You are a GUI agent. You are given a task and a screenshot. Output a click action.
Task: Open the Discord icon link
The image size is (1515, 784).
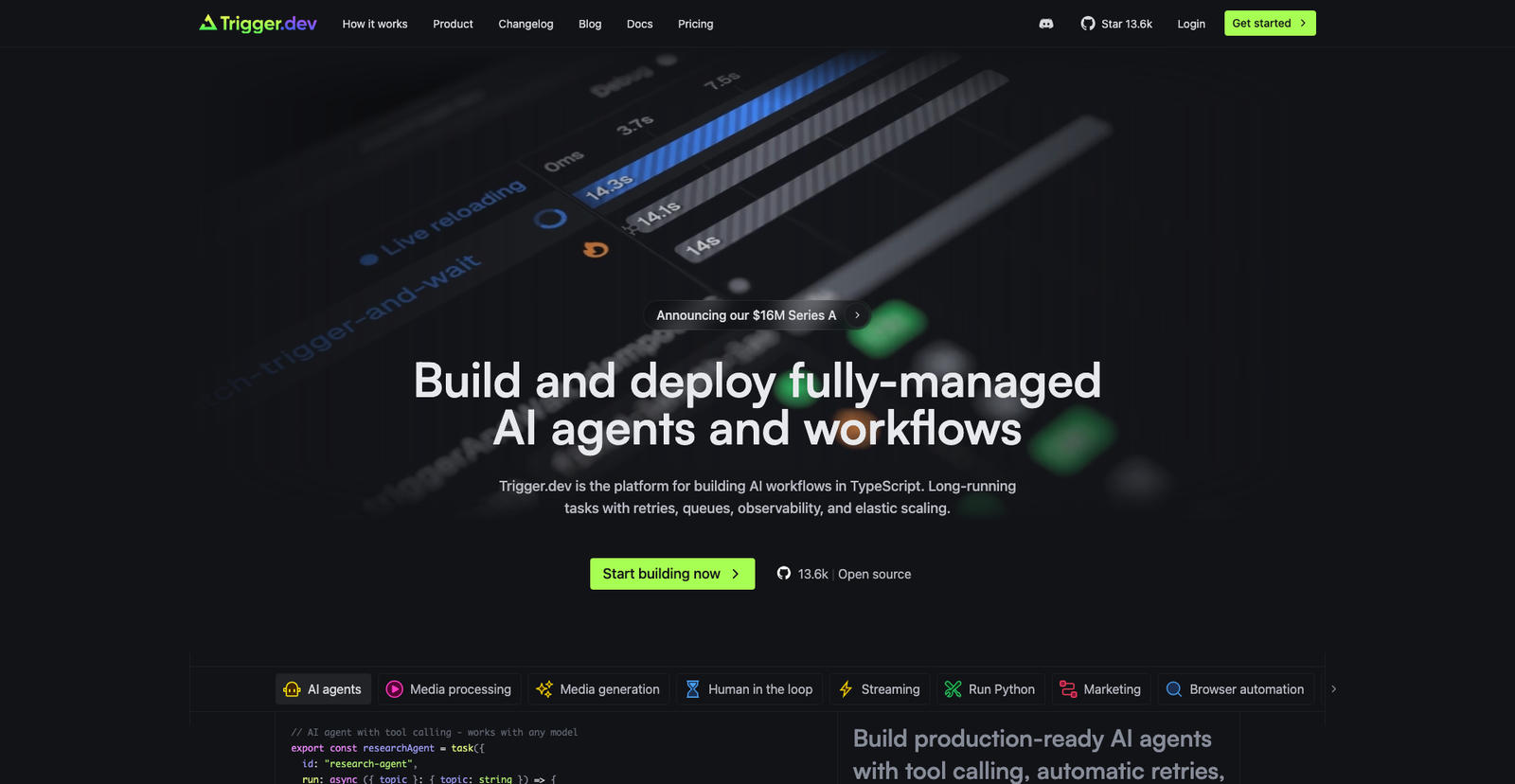(x=1046, y=24)
